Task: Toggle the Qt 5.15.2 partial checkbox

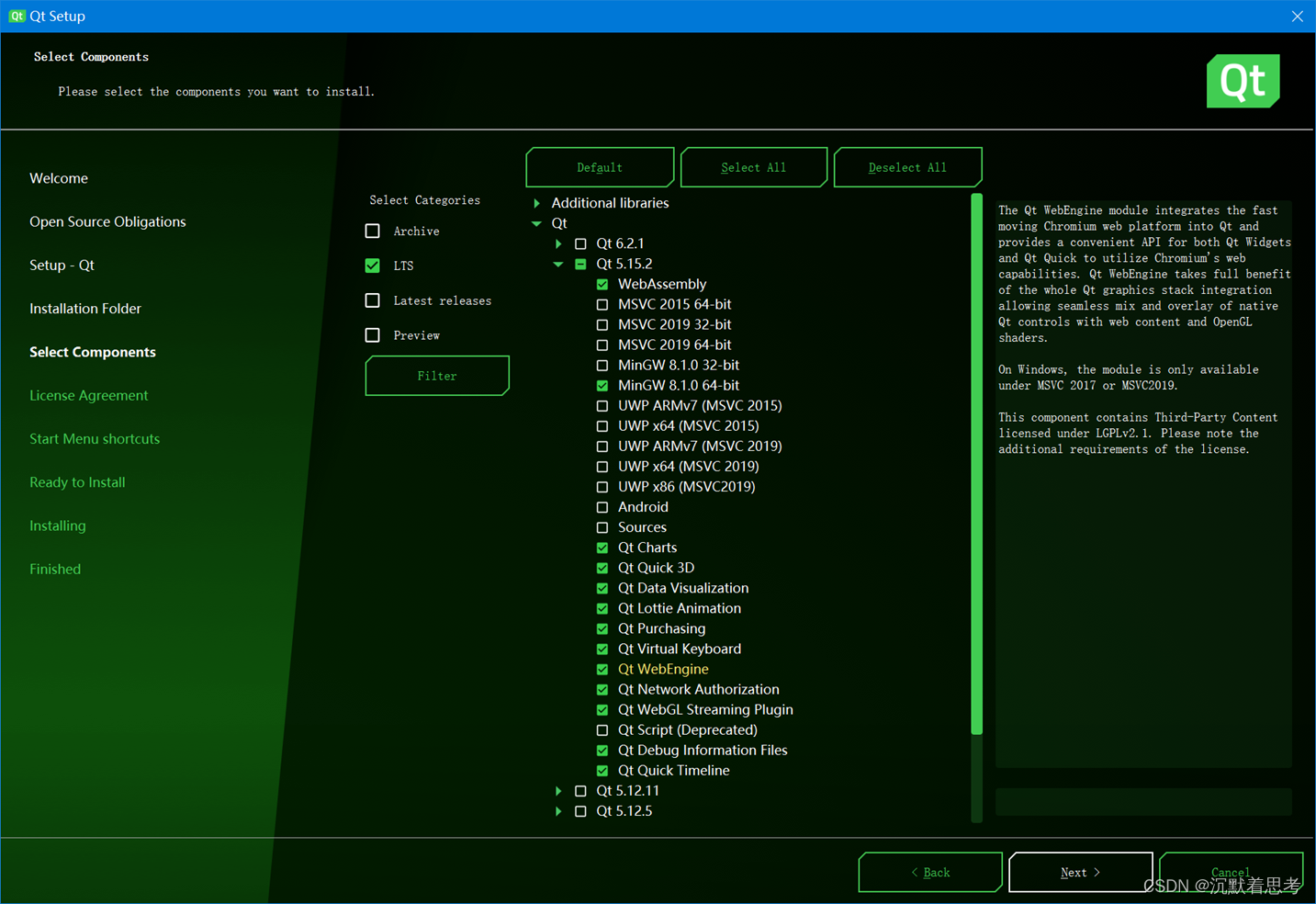Action: coord(580,264)
